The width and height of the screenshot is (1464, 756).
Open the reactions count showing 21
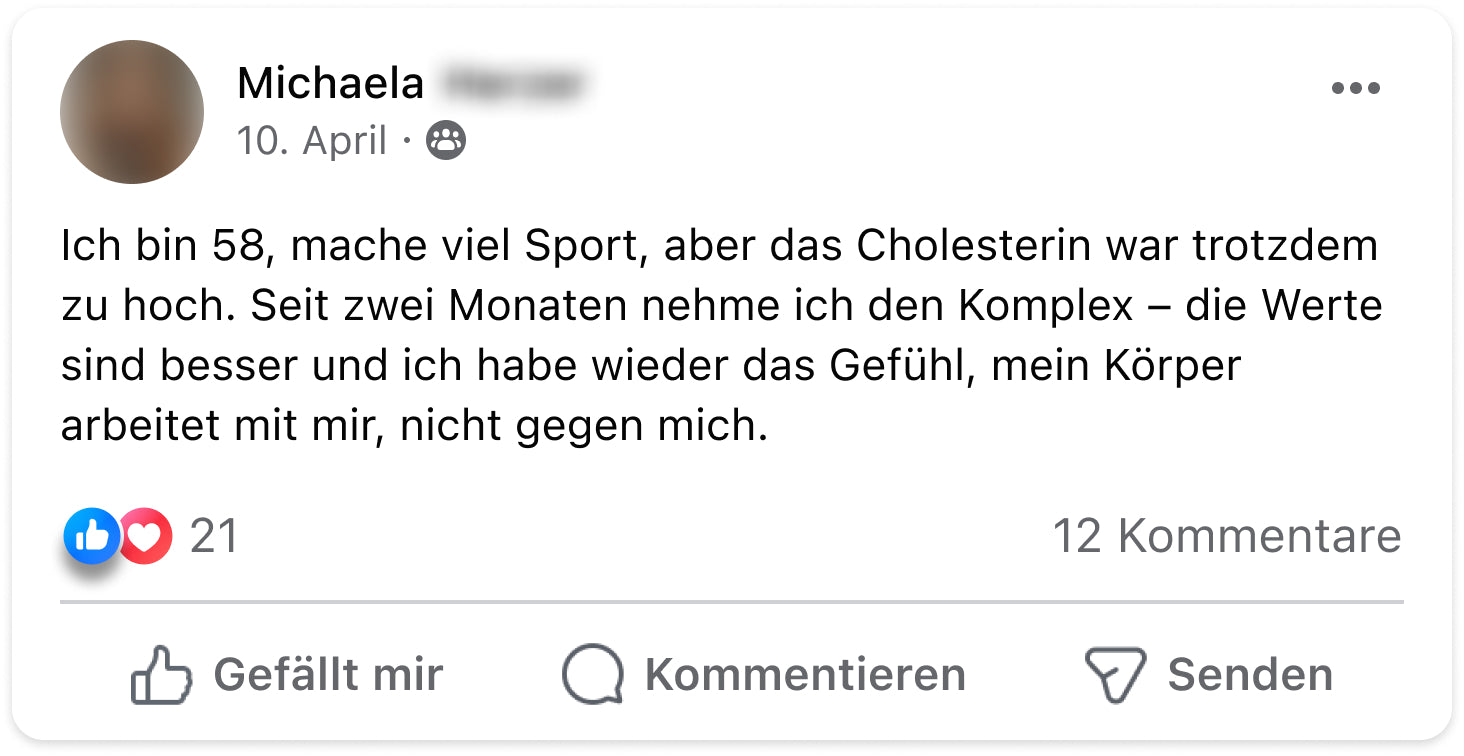tap(214, 537)
